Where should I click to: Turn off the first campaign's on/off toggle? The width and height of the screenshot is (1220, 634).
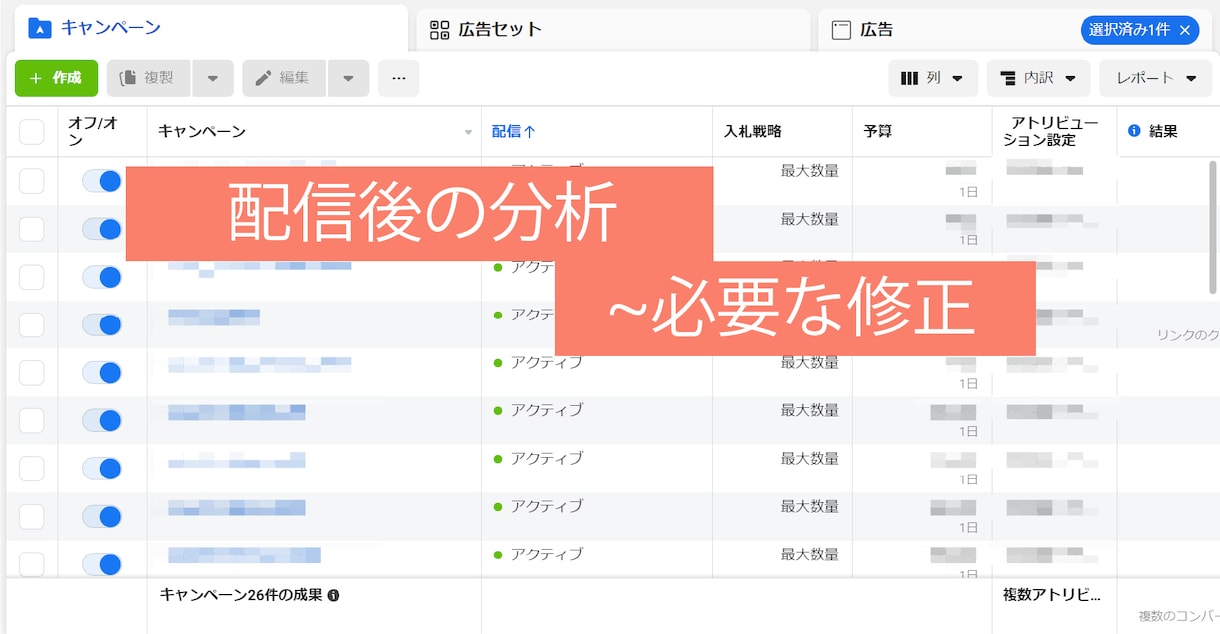pos(101,181)
